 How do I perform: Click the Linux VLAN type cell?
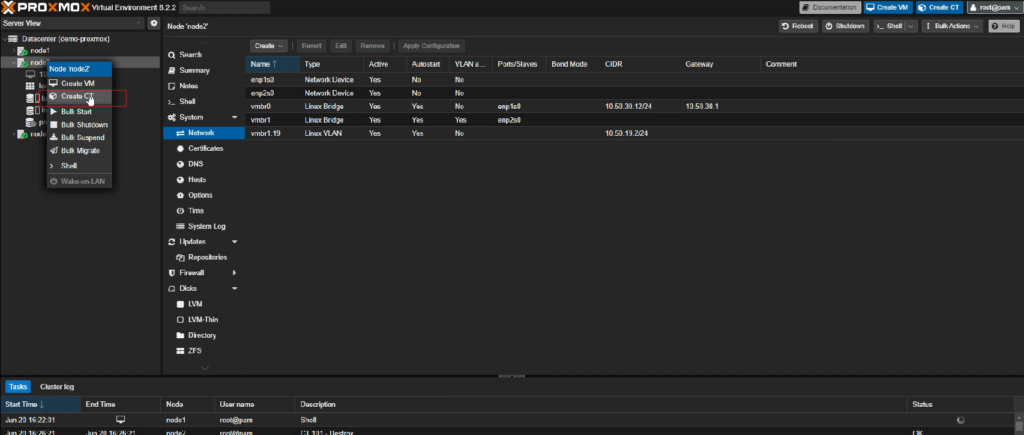tap(321, 133)
